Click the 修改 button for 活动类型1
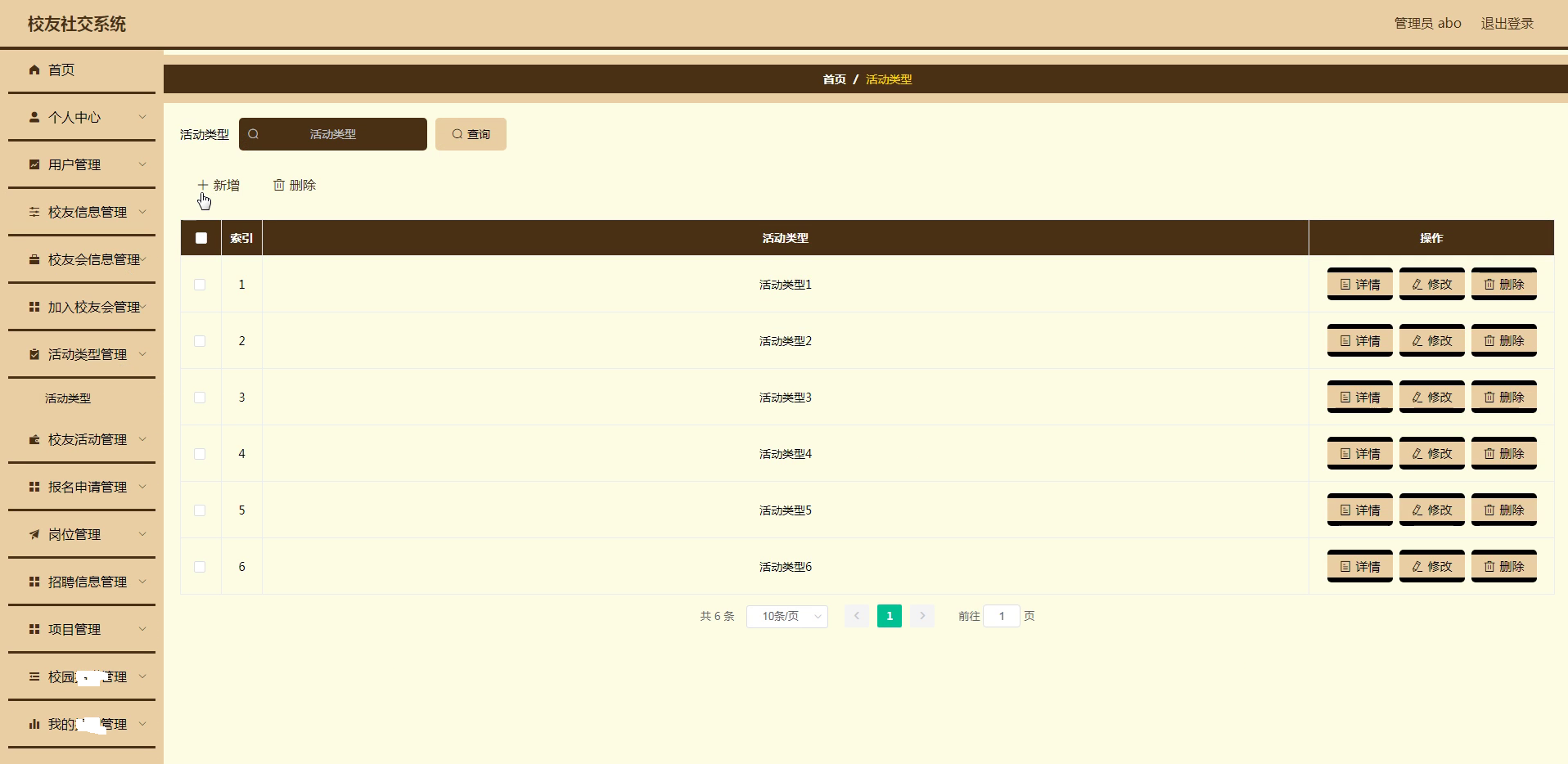Viewport: 1568px width, 764px height. [1432, 284]
